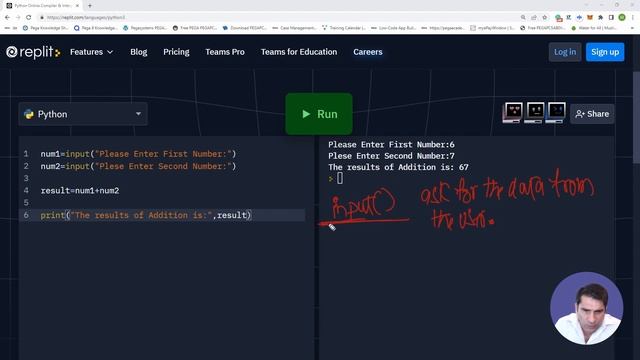Click the first robot-face computer avatar
640x360 pixels.
click(x=513, y=113)
